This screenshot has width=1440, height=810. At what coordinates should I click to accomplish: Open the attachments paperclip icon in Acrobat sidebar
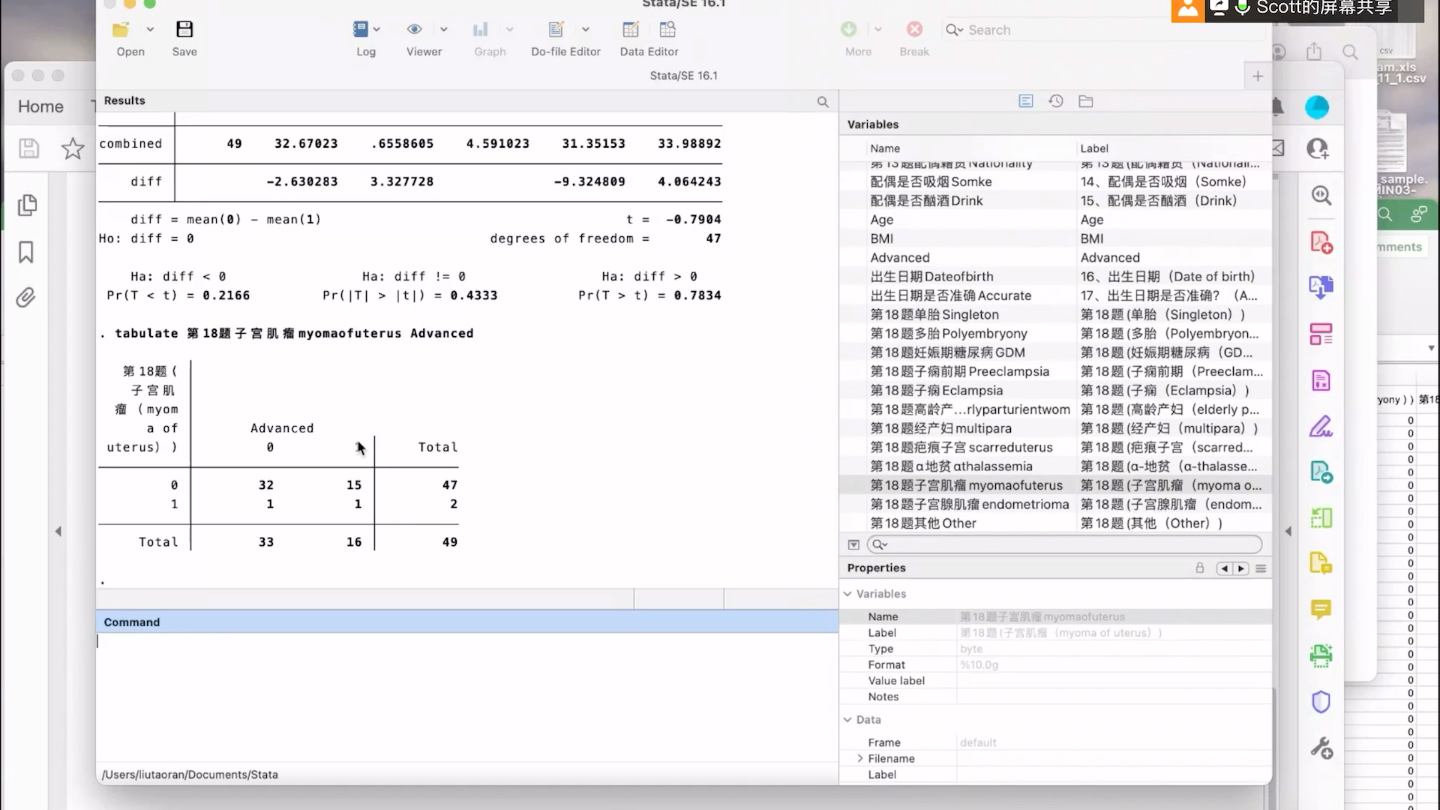click(x=26, y=298)
